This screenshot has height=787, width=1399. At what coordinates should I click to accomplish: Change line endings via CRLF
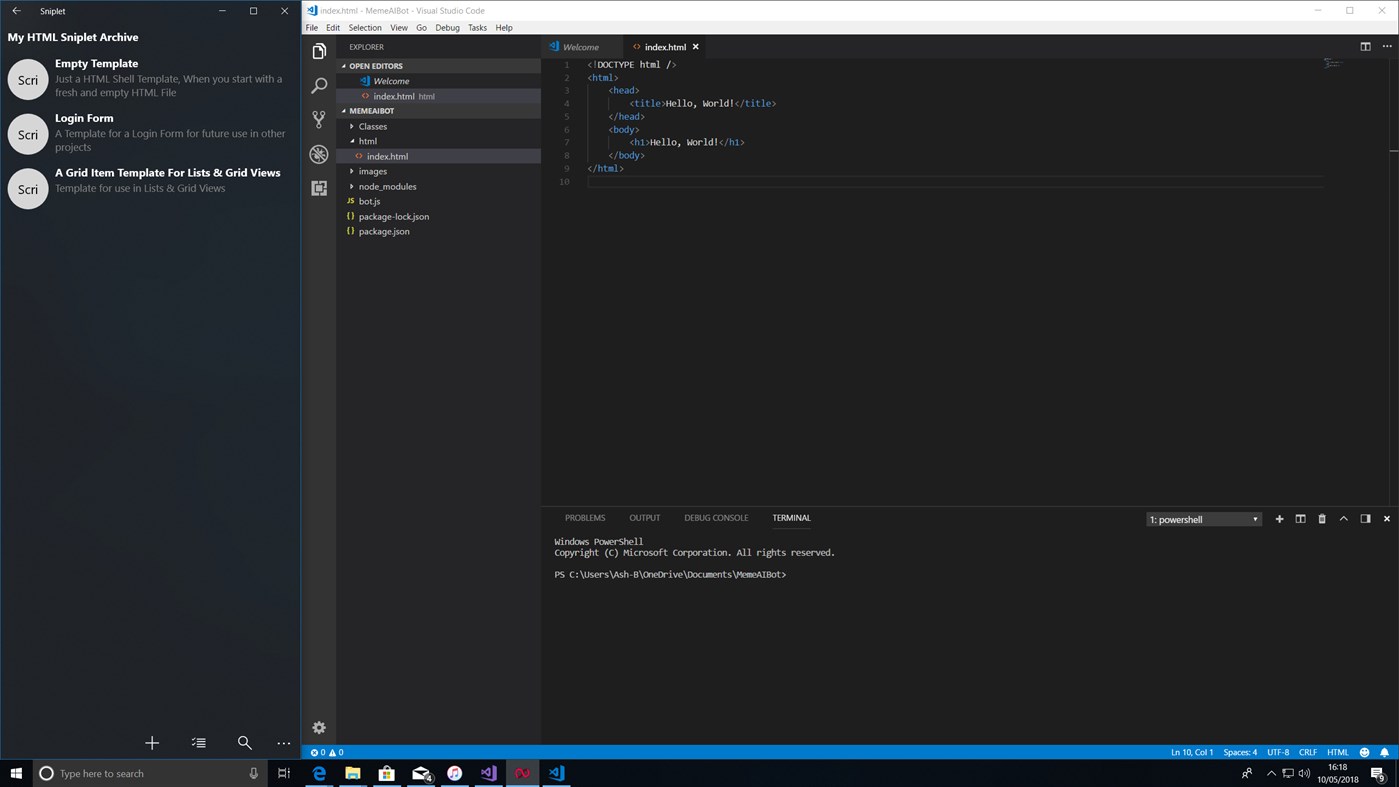pos(1308,752)
